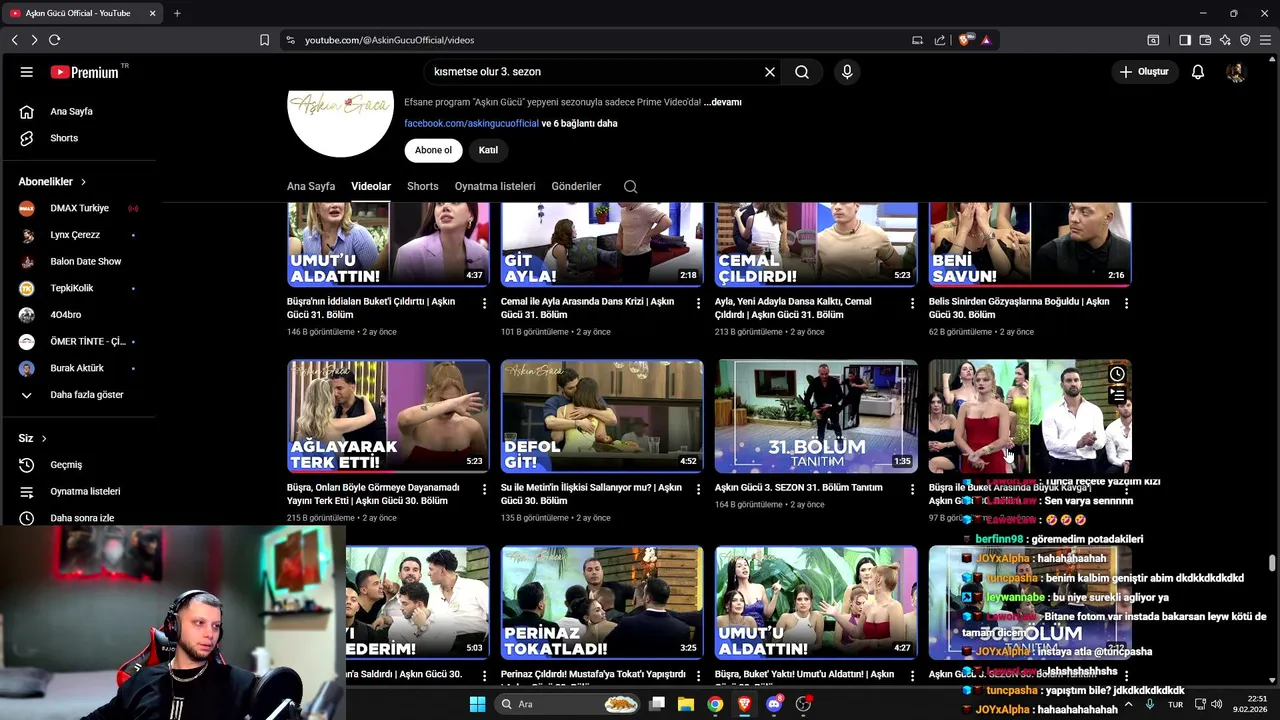Click the Brave Shields lion icon
1280x720 pixels.
click(x=965, y=40)
